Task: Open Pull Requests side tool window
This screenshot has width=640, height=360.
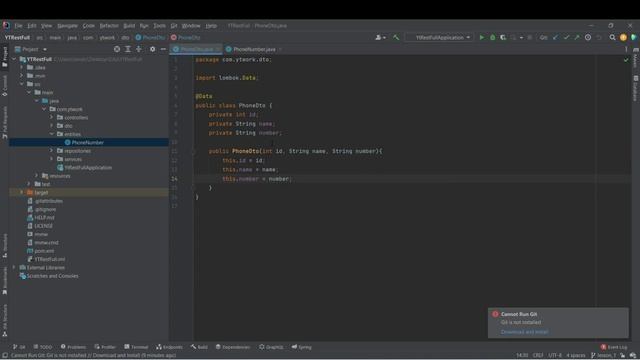Action: [4, 122]
